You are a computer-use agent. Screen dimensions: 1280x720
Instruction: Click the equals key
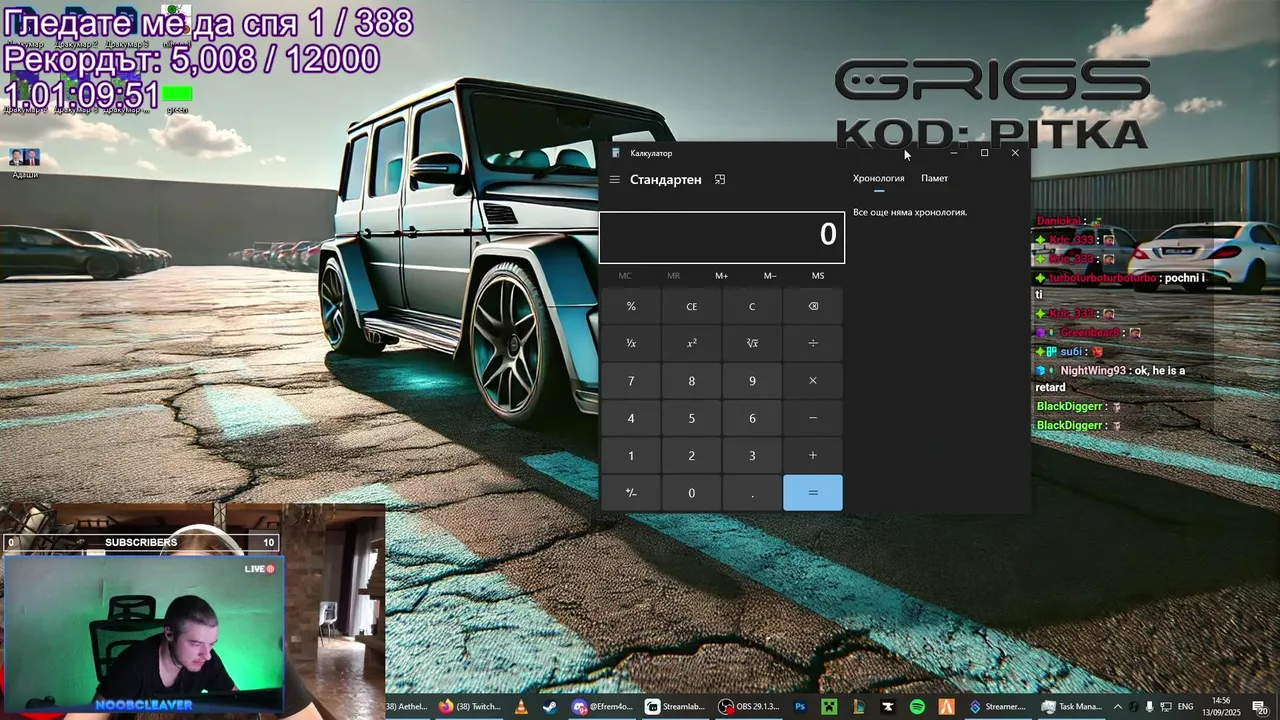(813, 493)
